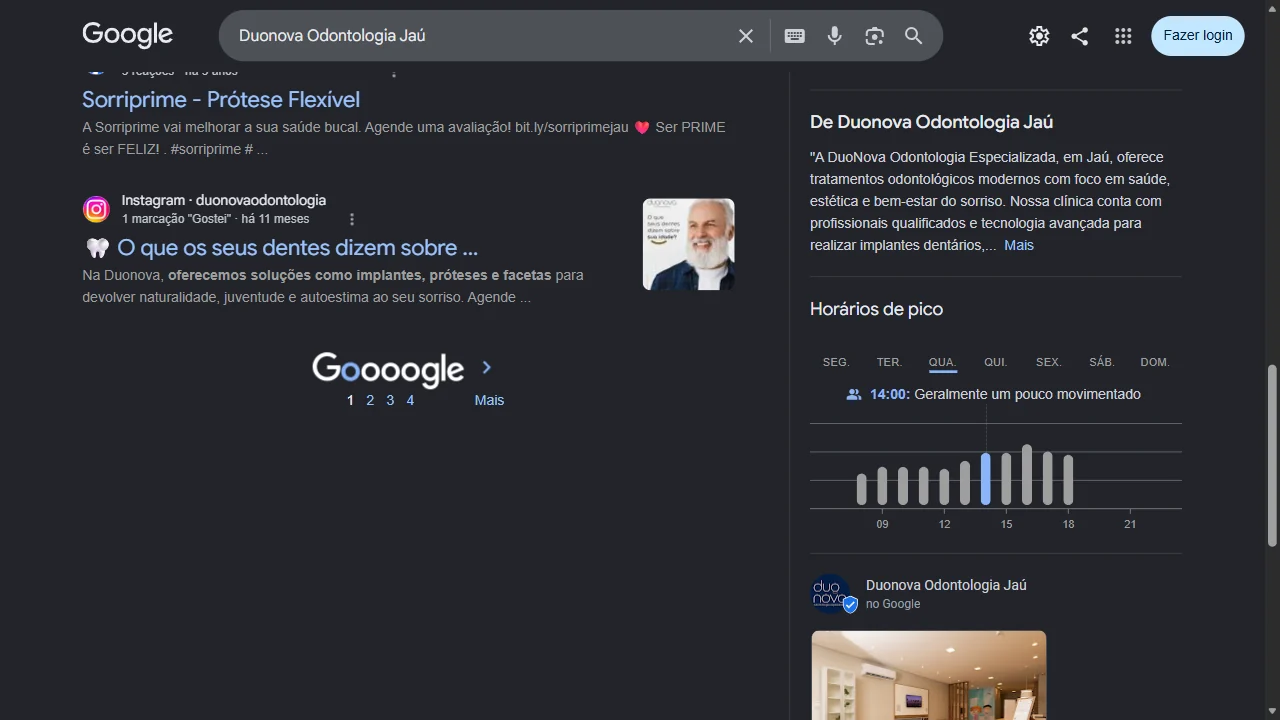Open the Google apps grid

(x=1123, y=36)
